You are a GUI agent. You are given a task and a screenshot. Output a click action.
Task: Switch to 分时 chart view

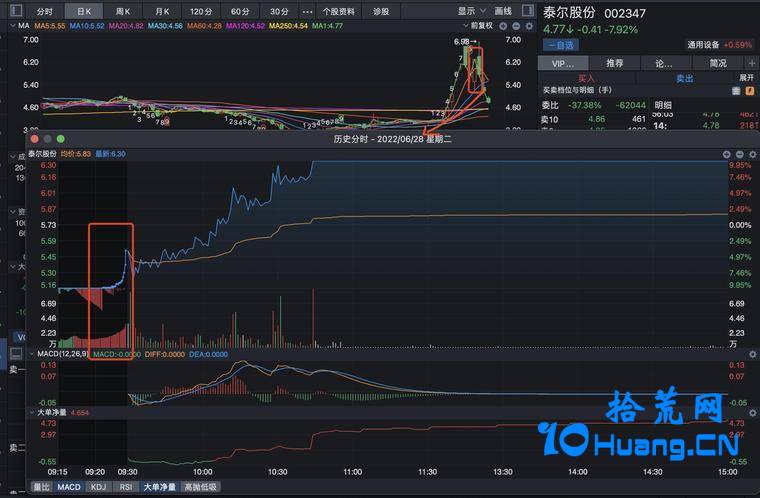44,11
